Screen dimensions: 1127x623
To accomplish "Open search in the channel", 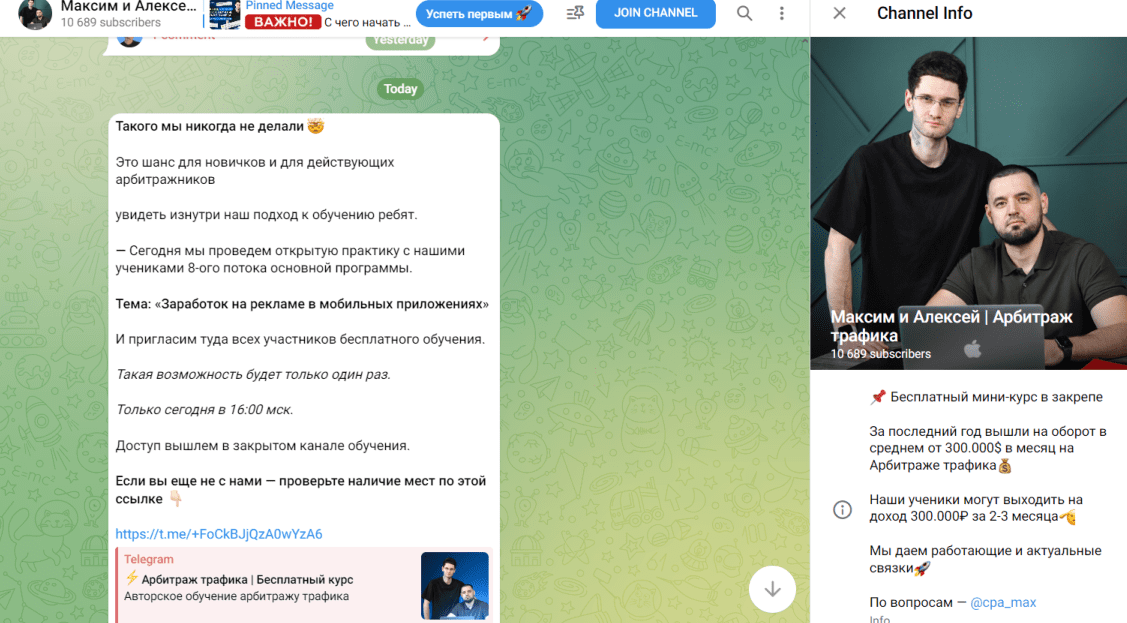I will 745,14.
